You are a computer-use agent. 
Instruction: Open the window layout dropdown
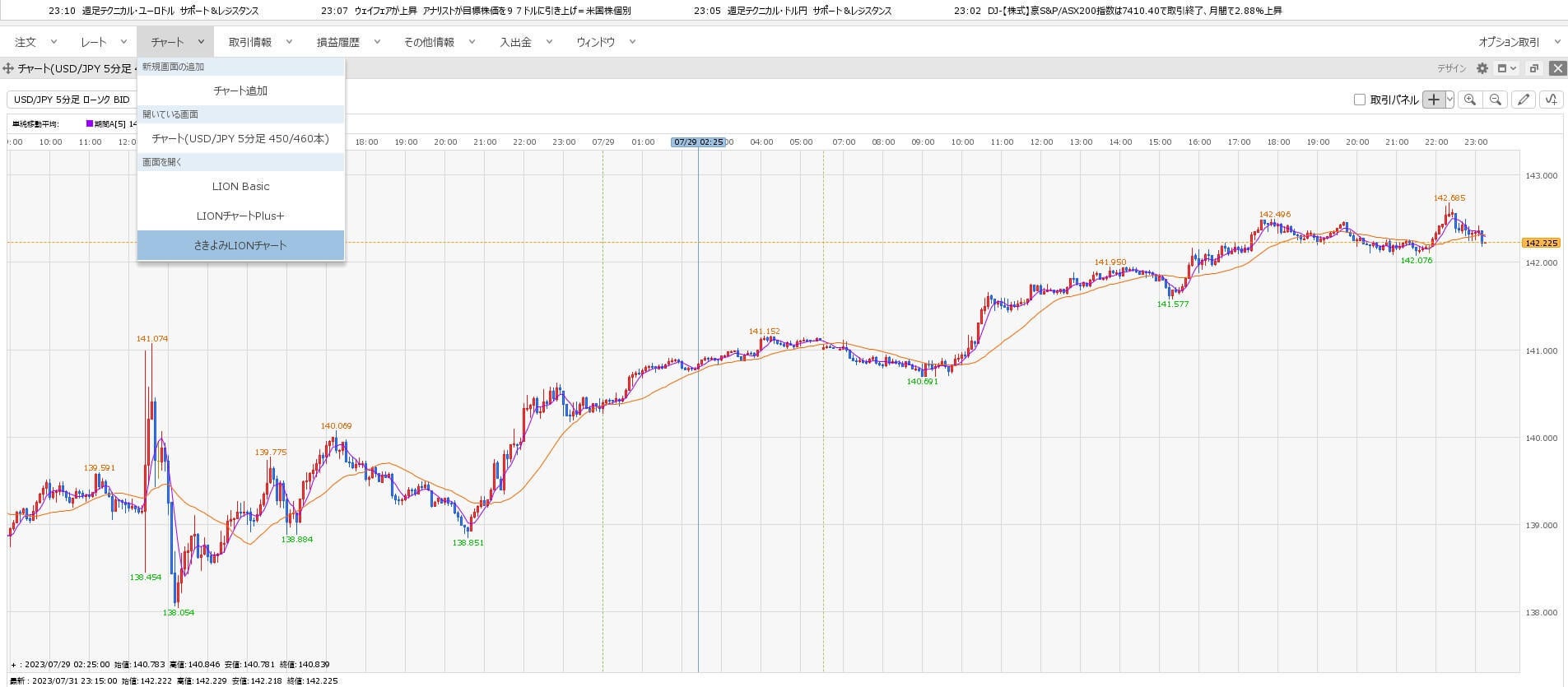pos(1506,68)
